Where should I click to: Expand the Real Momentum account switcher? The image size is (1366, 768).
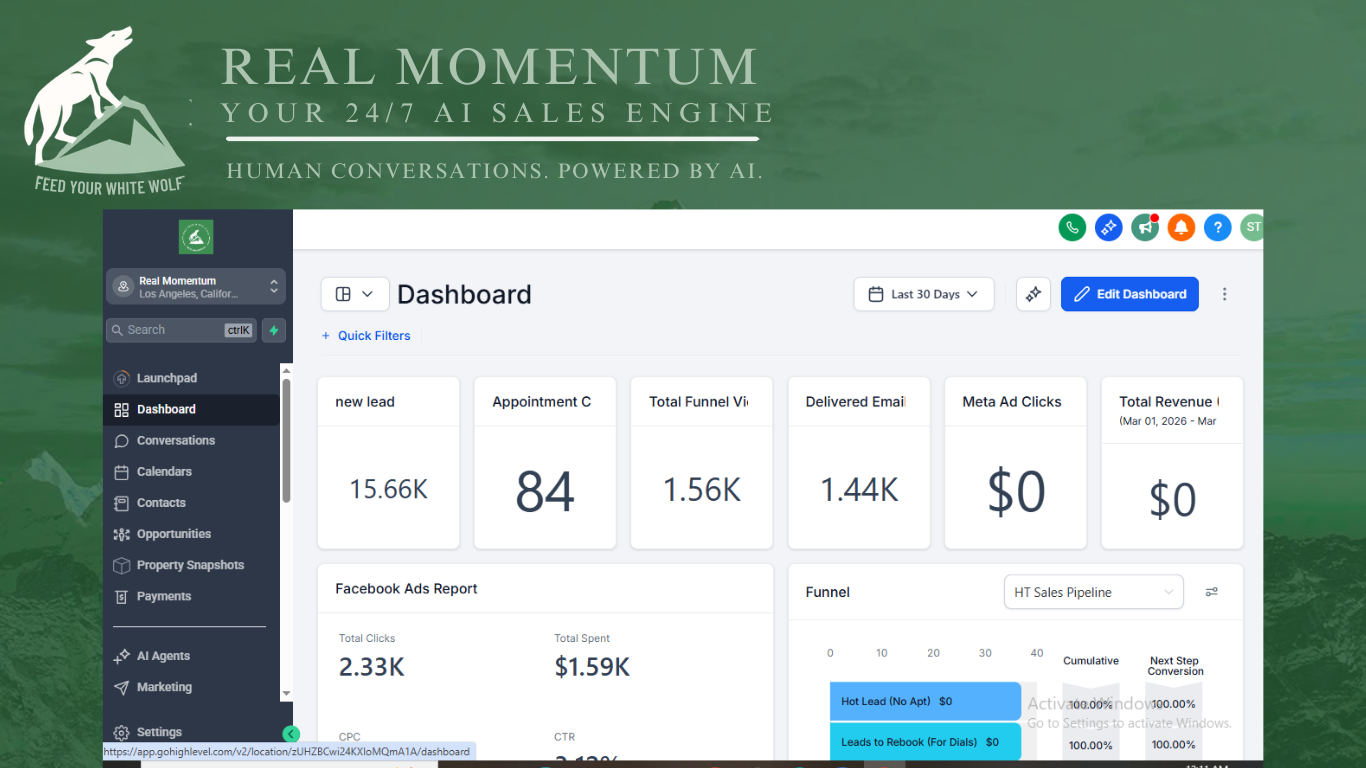pos(196,287)
